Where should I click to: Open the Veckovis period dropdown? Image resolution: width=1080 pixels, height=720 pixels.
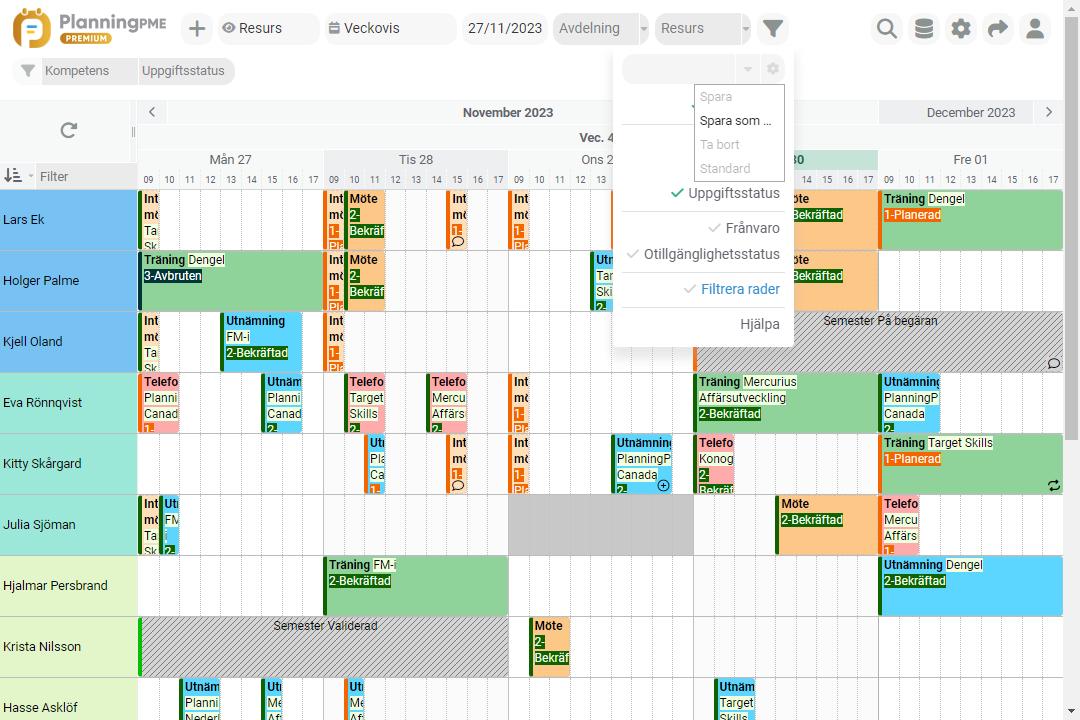[x=390, y=28]
